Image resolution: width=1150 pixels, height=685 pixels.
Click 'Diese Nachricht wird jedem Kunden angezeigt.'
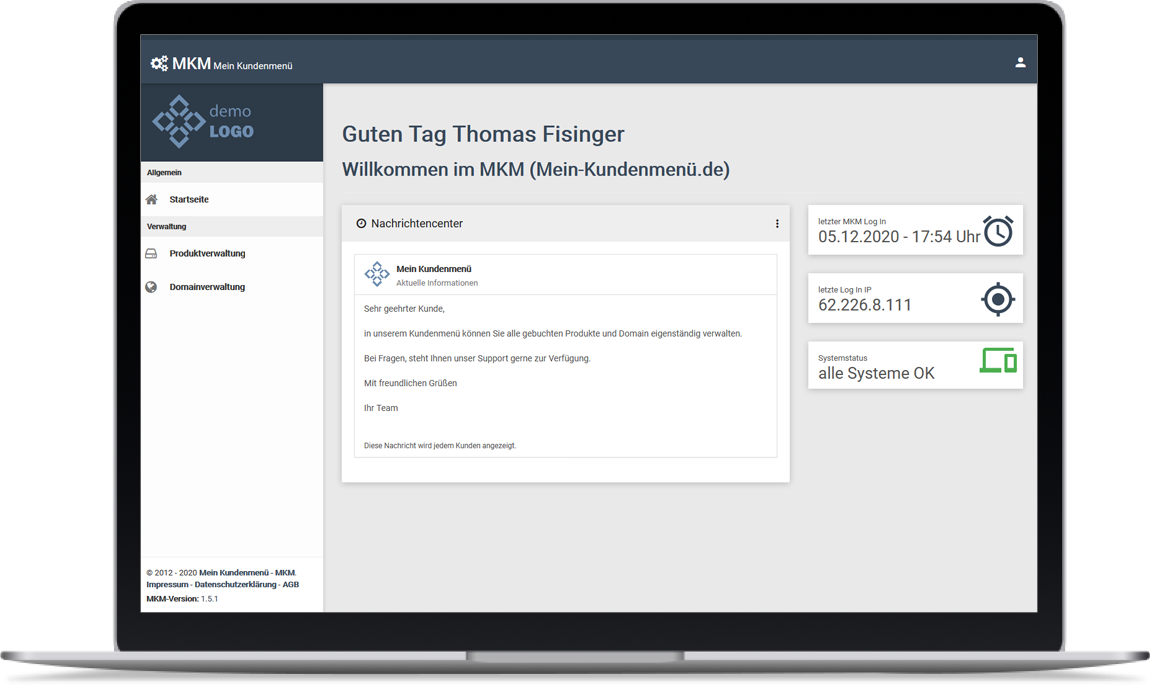click(x=440, y=446)
